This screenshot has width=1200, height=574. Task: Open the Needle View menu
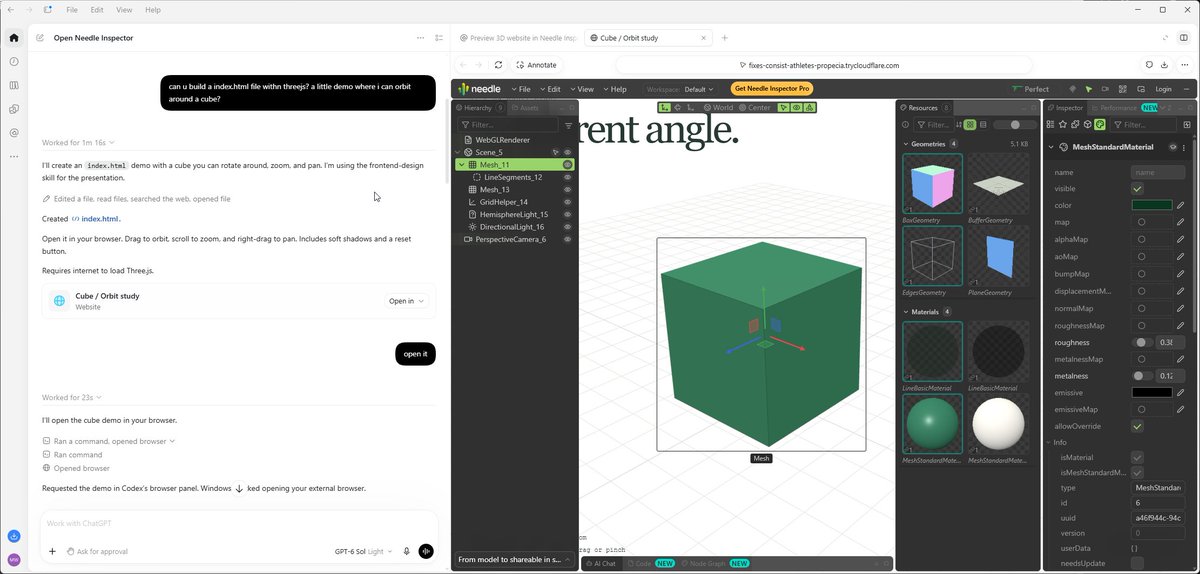pos(583,89)
